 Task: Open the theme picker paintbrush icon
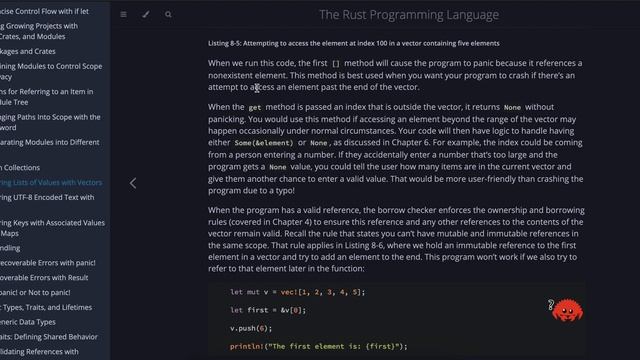[146, 14]
